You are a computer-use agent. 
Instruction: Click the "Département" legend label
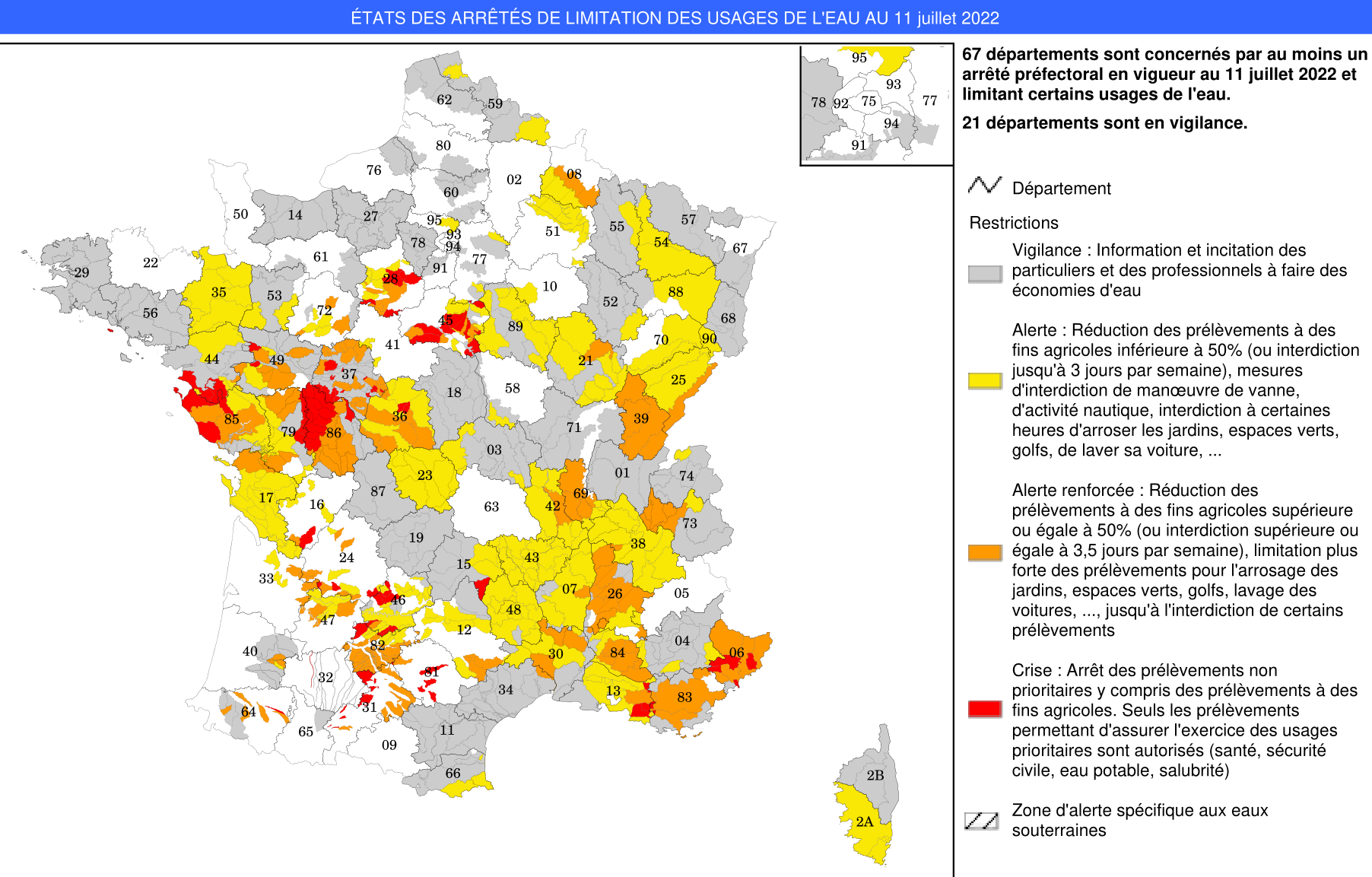(x=1062, y=189)
